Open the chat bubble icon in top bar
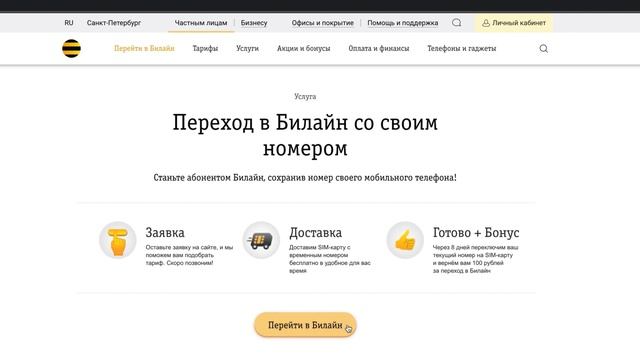 click(x=457, y=23)
